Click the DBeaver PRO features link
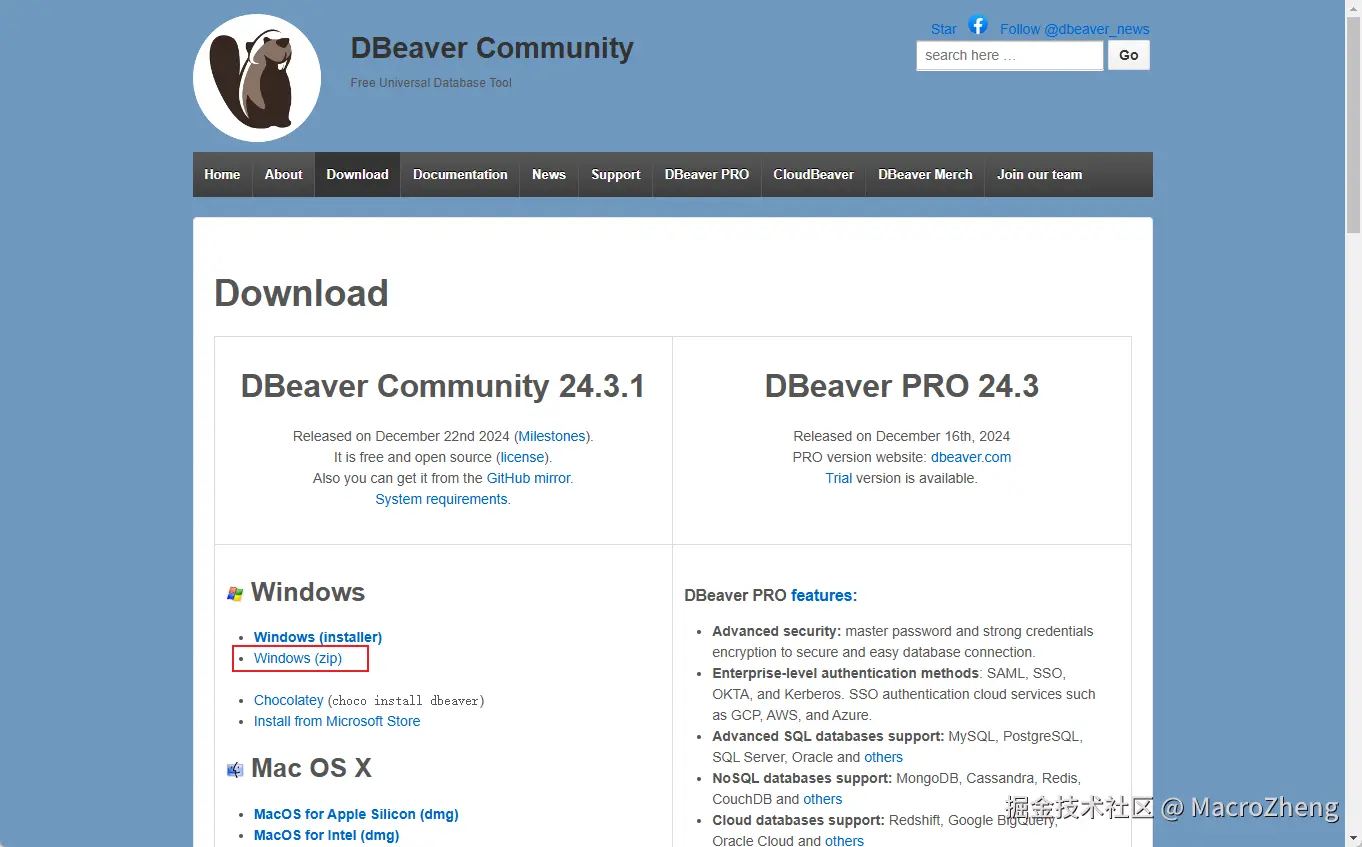Screen dimensions: 1362x847 824,595
